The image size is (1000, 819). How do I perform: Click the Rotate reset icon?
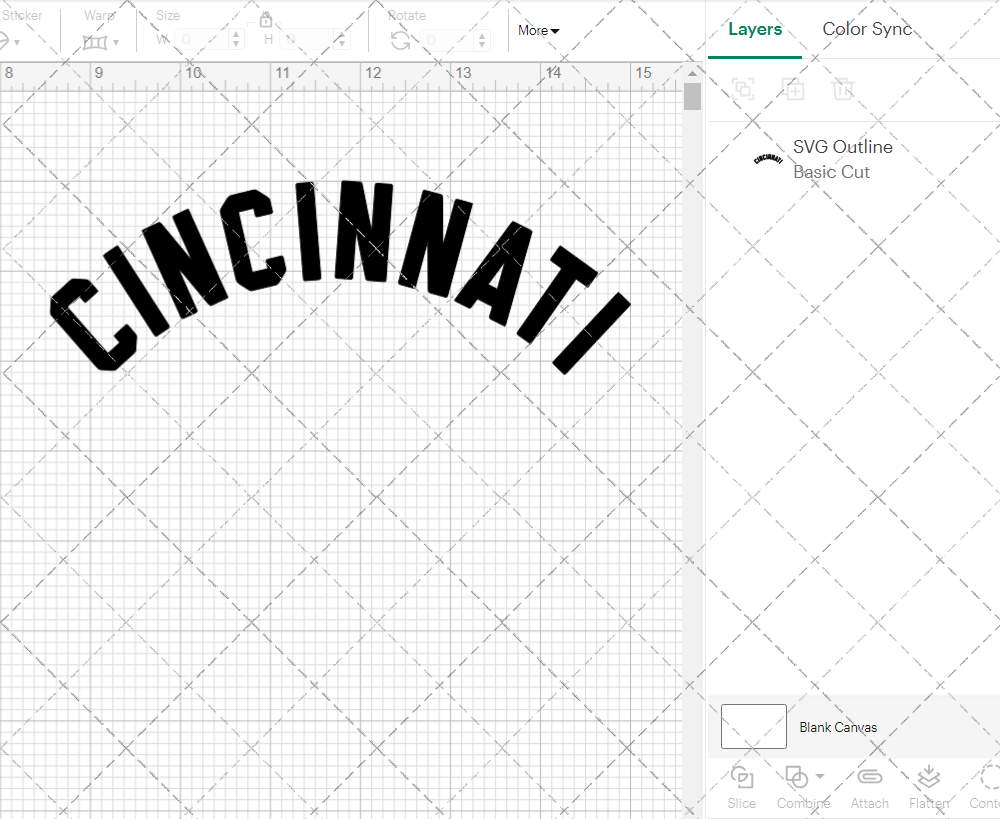pos(398,40)
